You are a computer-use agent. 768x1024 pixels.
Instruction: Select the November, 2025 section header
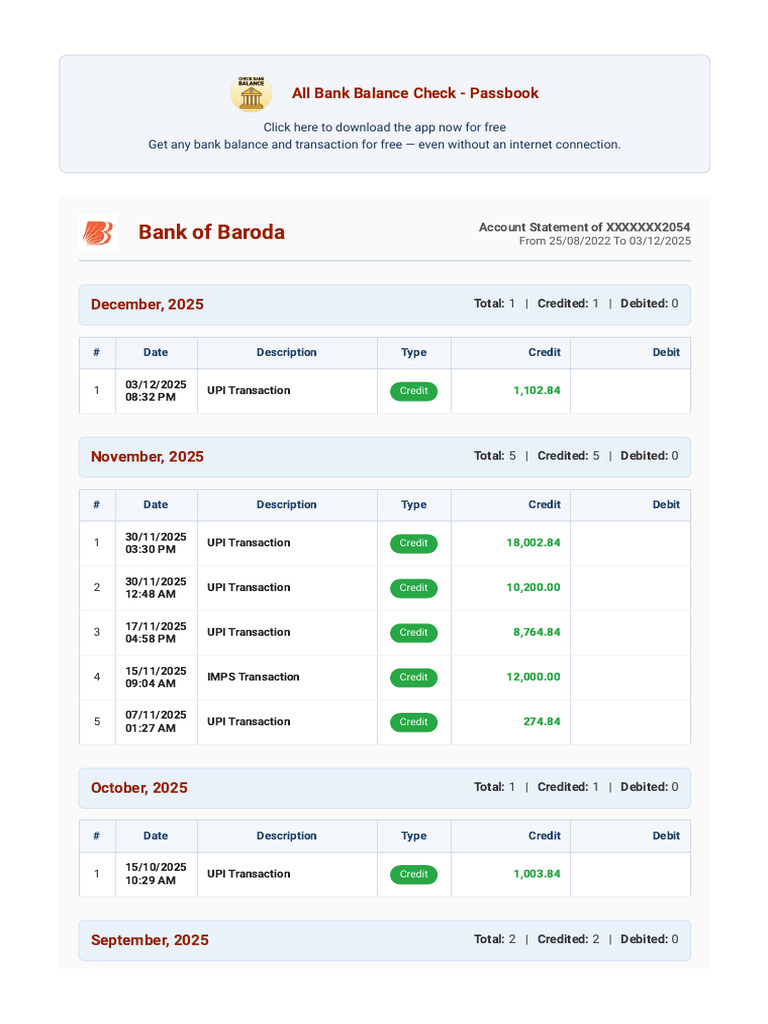coord(385,457)
